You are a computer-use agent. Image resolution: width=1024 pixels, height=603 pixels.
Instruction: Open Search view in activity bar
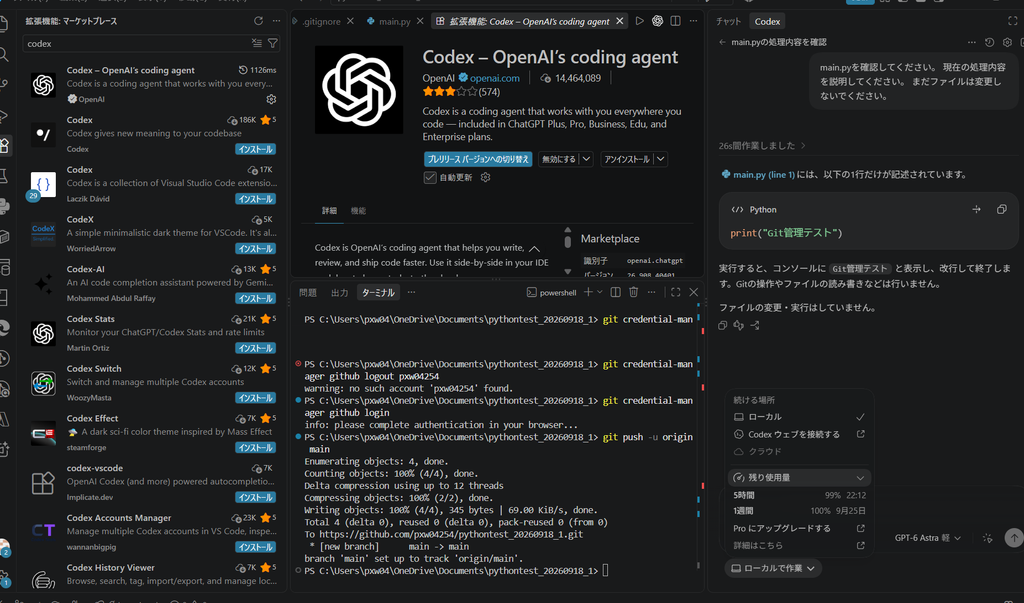click(x=5, y=54)
